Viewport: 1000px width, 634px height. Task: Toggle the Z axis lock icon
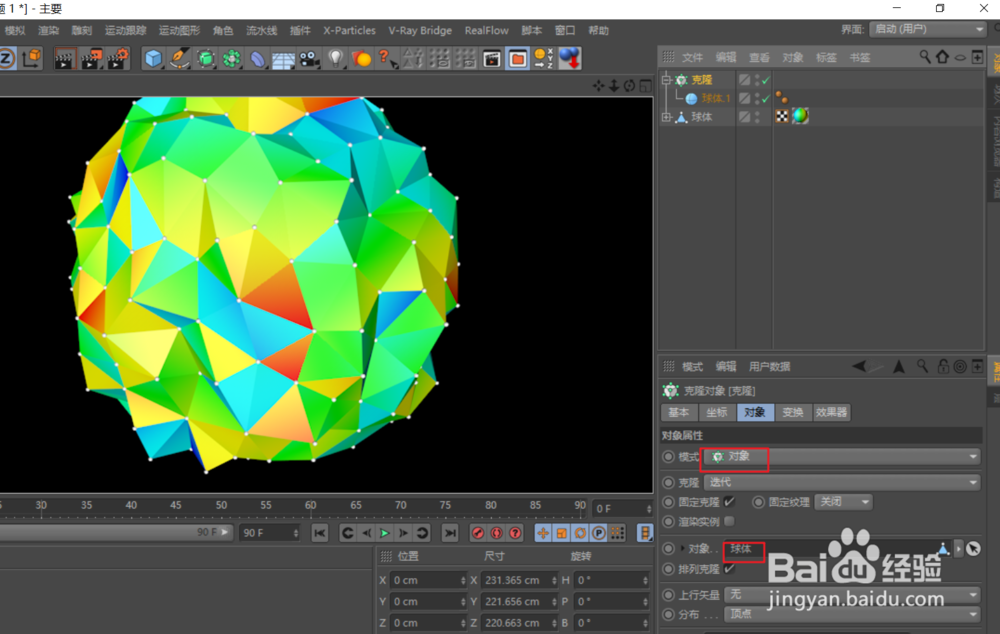[x=6, y=59]
